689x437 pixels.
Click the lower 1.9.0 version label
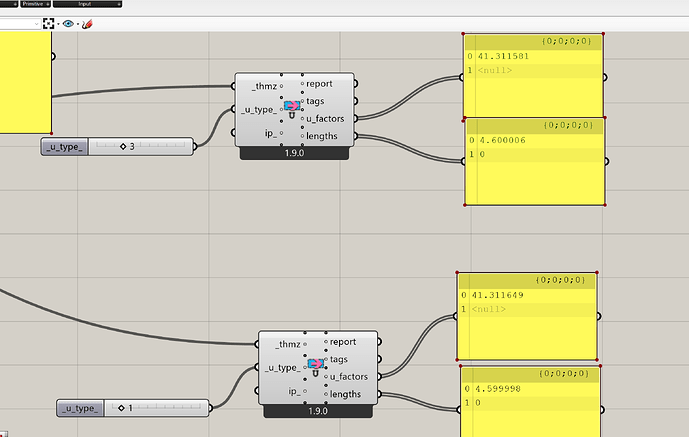pos(318,410)
